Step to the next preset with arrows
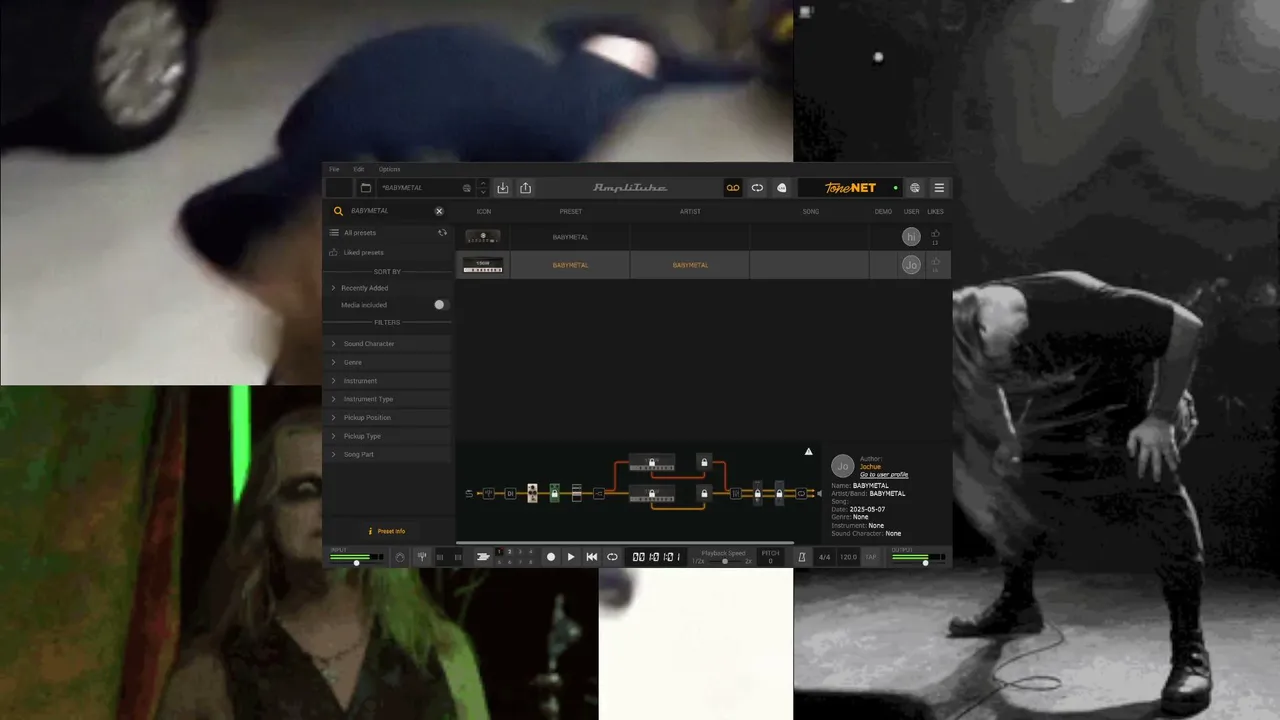Viewport: 1280px width, 720px height. pyautogui.click(x=484, y=192)
